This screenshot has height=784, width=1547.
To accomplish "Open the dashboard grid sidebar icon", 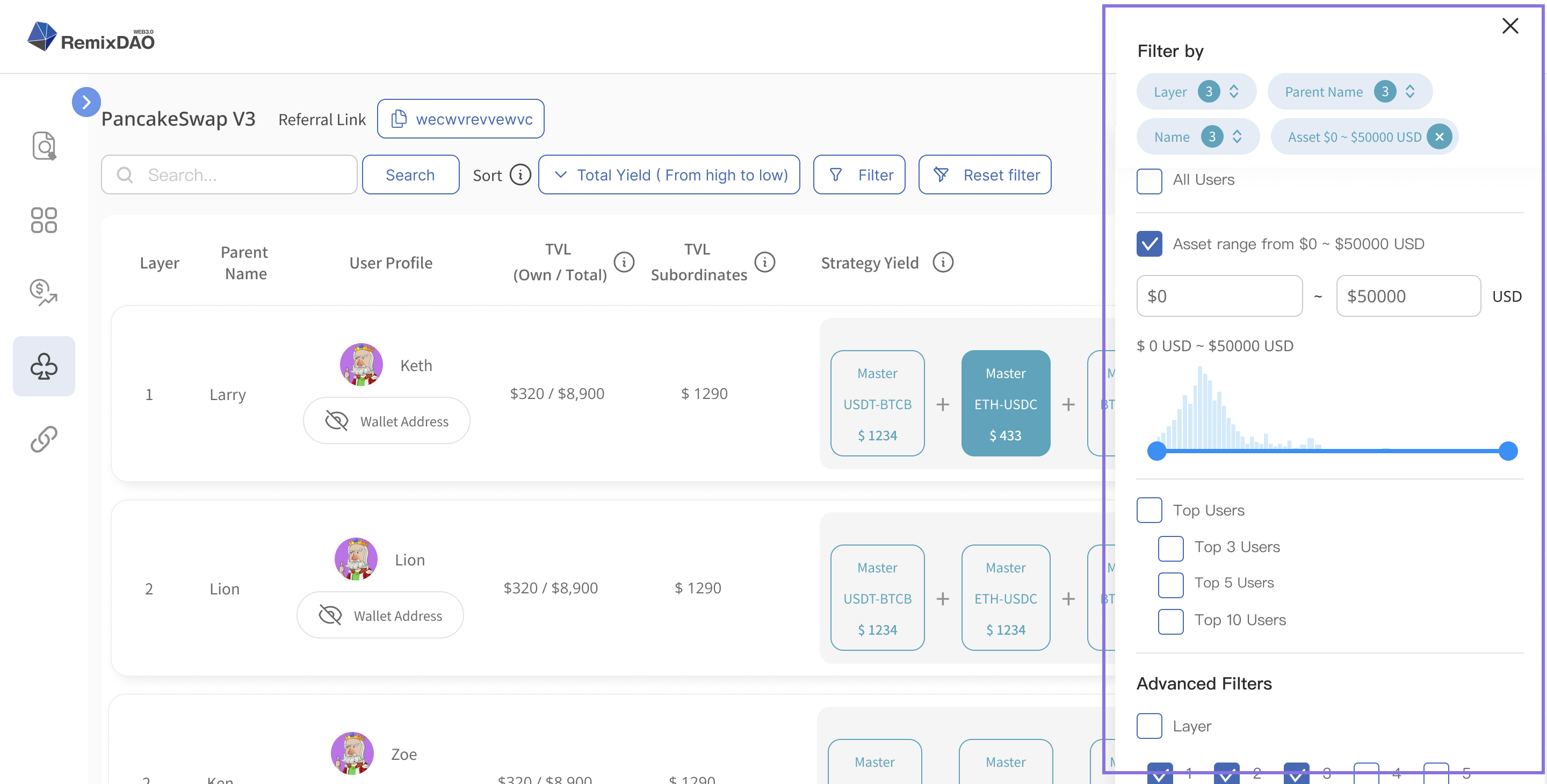I will tap(44, 220).
